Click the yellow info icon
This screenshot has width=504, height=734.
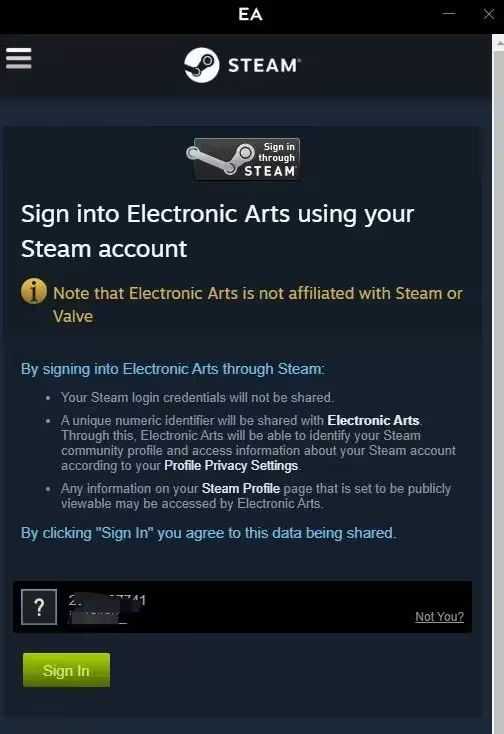(34, 291)
